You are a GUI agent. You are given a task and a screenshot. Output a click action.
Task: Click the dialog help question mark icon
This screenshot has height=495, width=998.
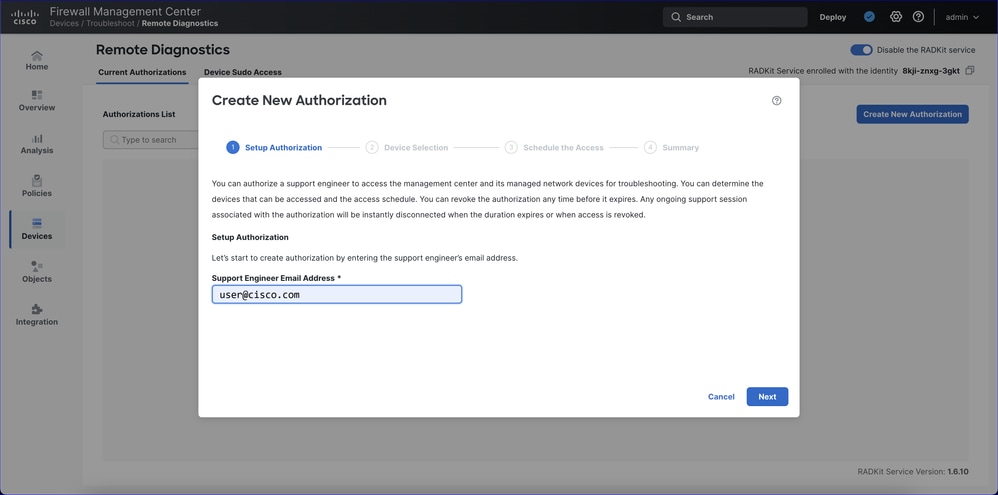(777, 101)
